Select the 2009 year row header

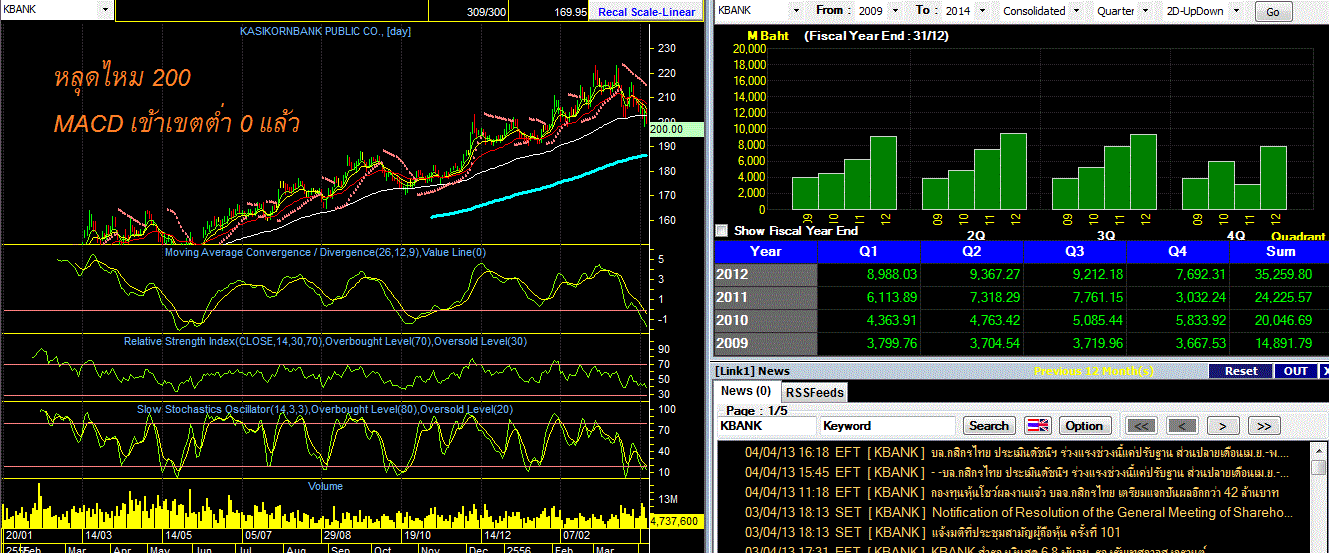[x=766, y=343]
